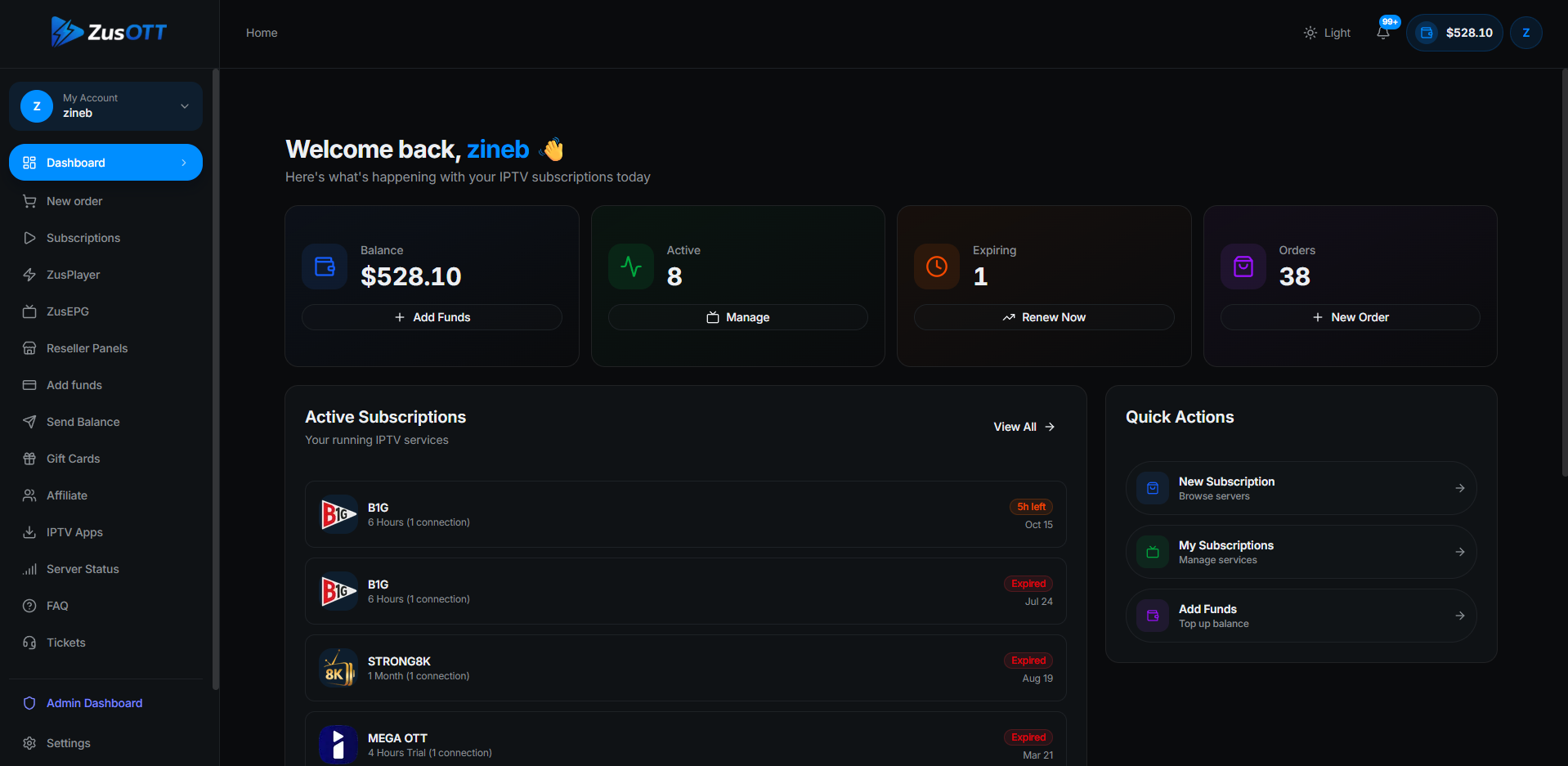Click the clock icon in Expiring card
The image size is (1568, 766).
tap(937, 267)
